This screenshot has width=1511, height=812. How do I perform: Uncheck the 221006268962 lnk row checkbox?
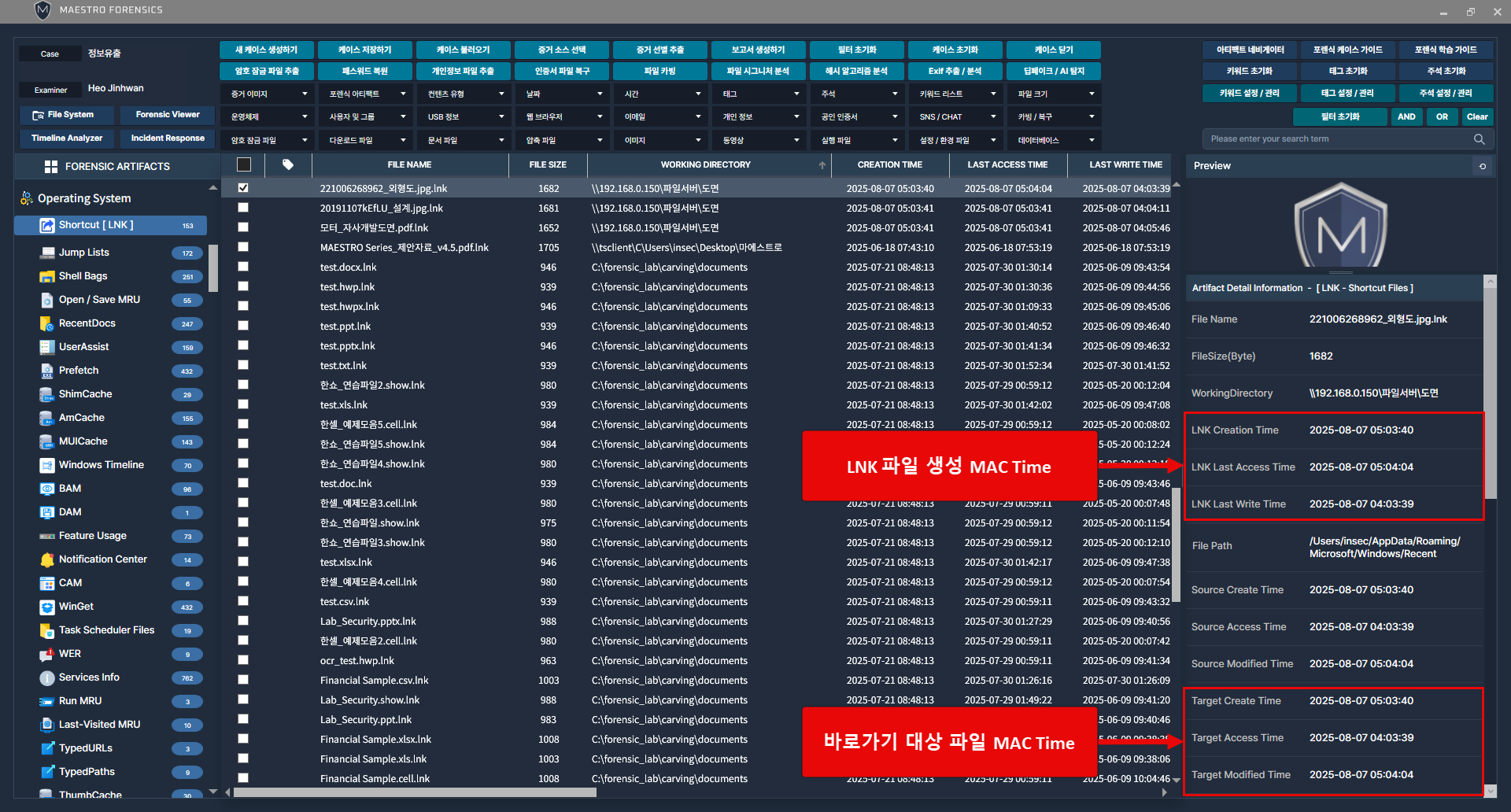pos(243,188)
